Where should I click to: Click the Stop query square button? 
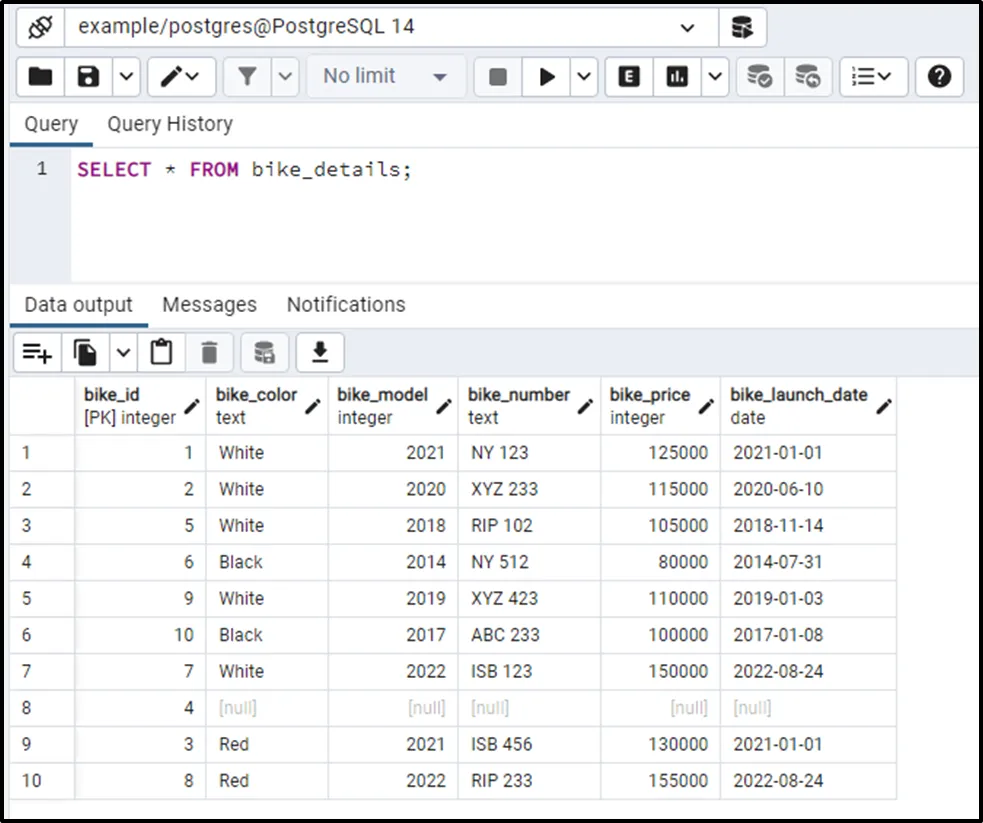point(498,77)
